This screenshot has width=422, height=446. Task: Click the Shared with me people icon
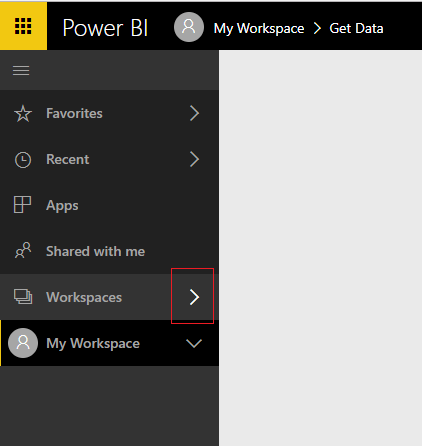click(x=23, y=250)
